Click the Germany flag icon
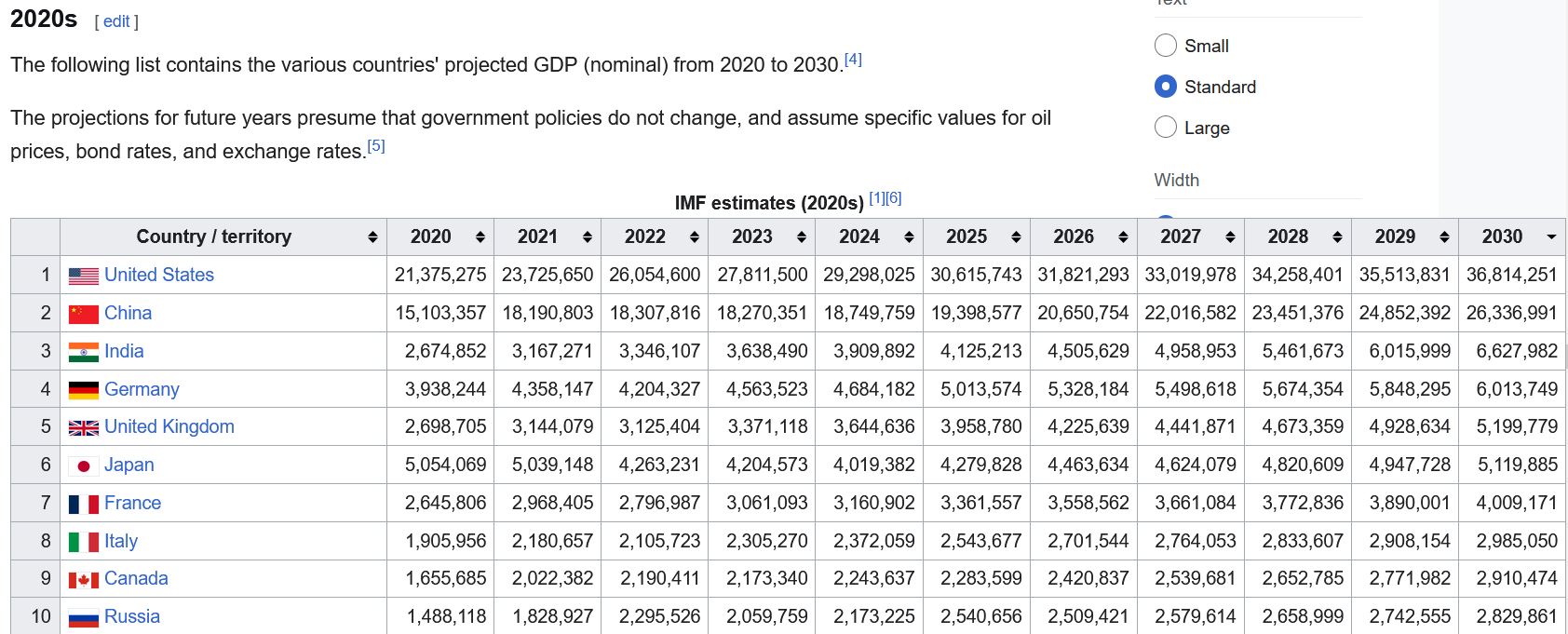The width and height of the screenshot is (1568, 634). click(84, 390)
